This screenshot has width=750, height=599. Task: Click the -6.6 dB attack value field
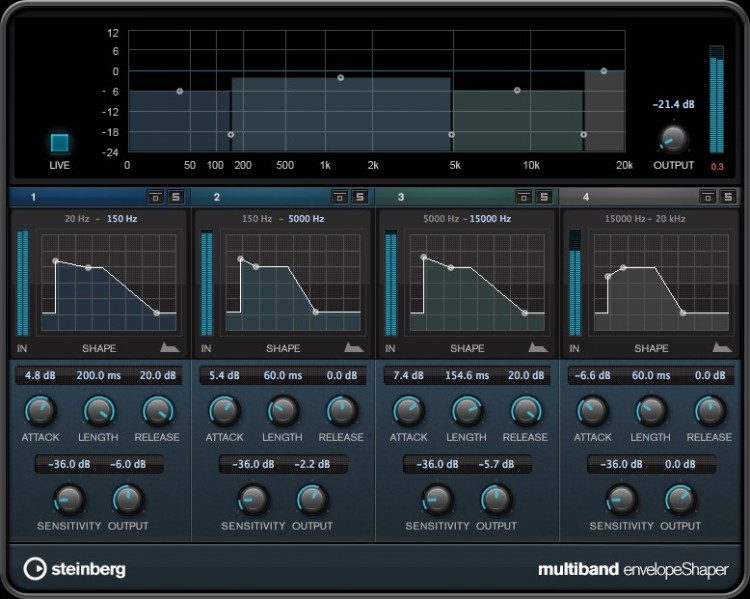(x=593, y=376)
